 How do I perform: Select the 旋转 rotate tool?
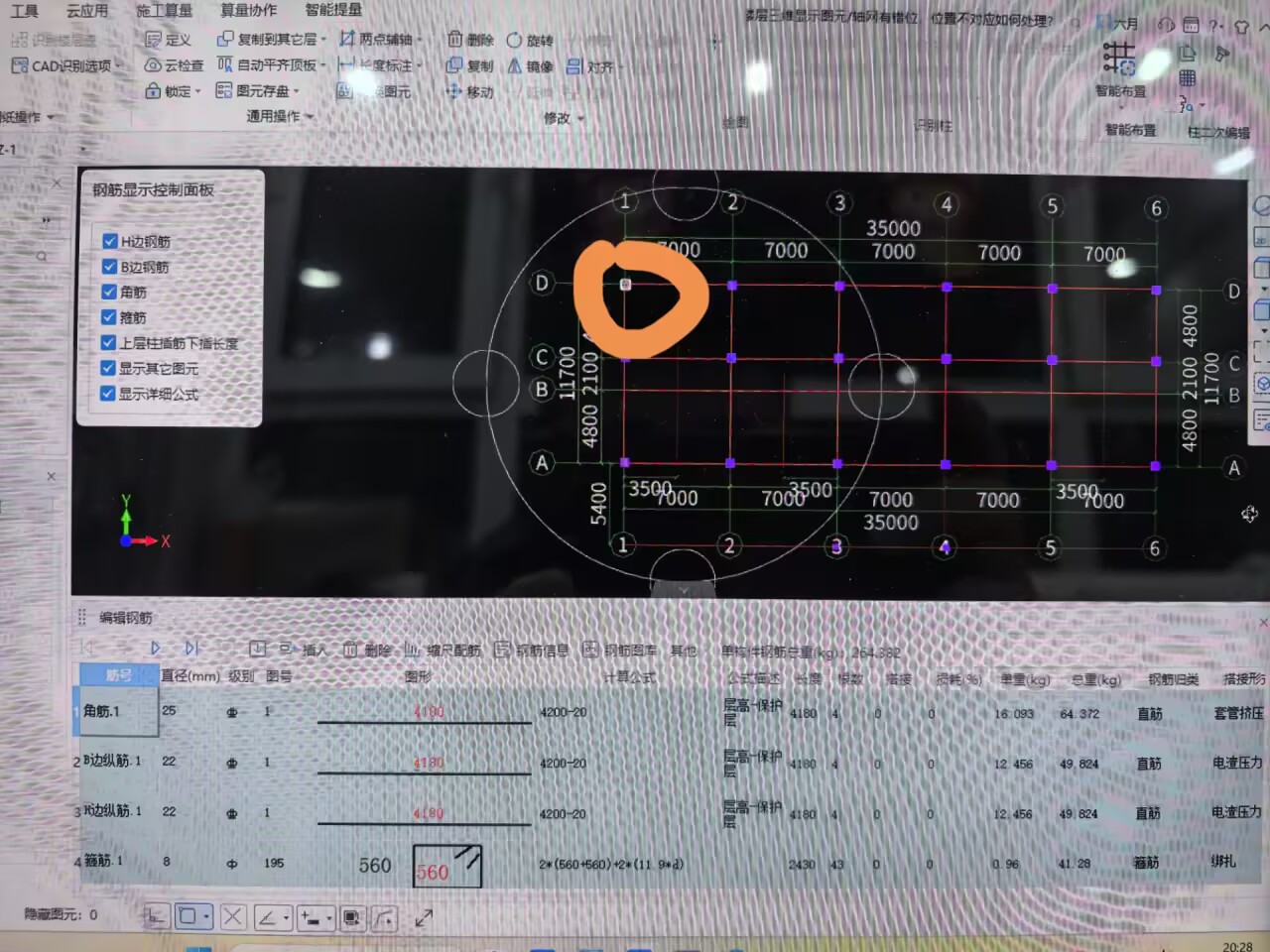530,41
